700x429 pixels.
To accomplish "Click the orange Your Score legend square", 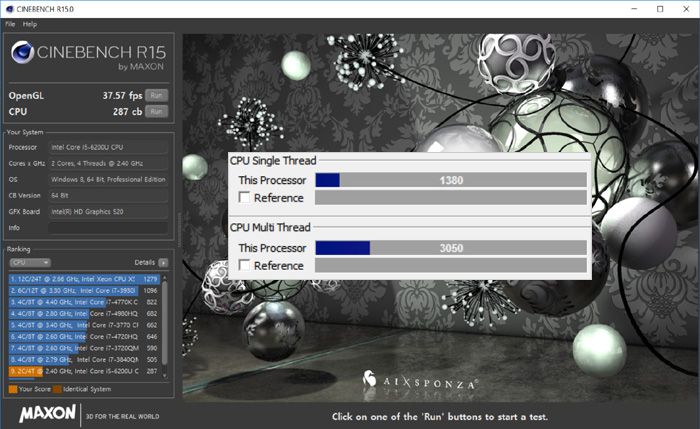I will pyautogui.click(x=11, y=389).
